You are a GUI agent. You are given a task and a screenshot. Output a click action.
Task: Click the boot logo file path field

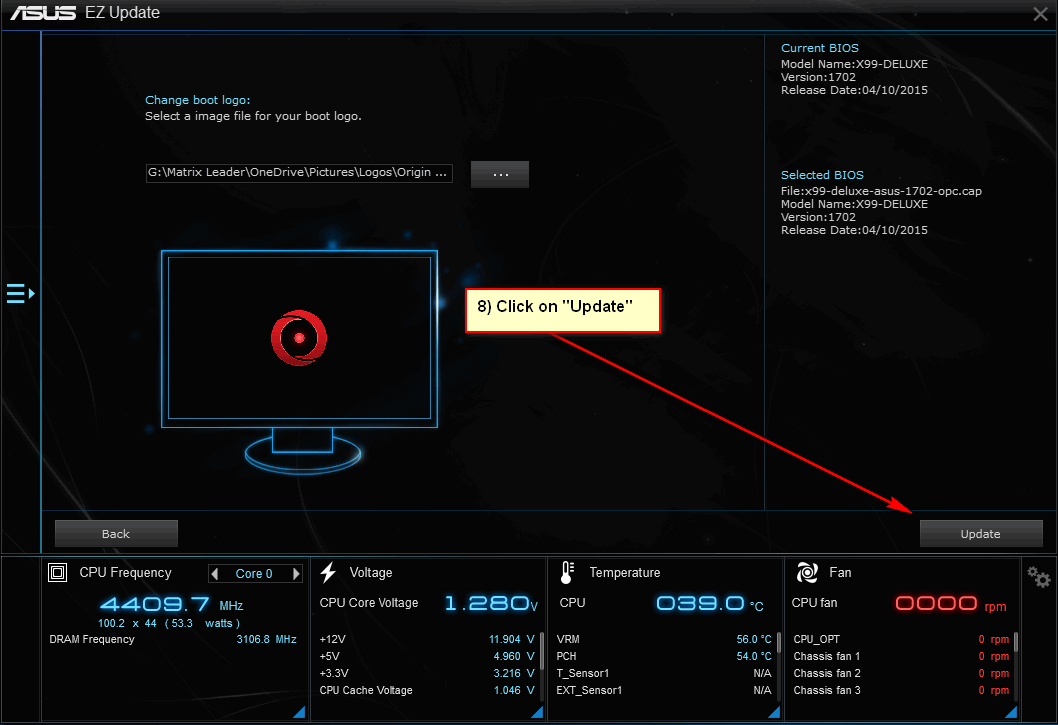(299, 173)
